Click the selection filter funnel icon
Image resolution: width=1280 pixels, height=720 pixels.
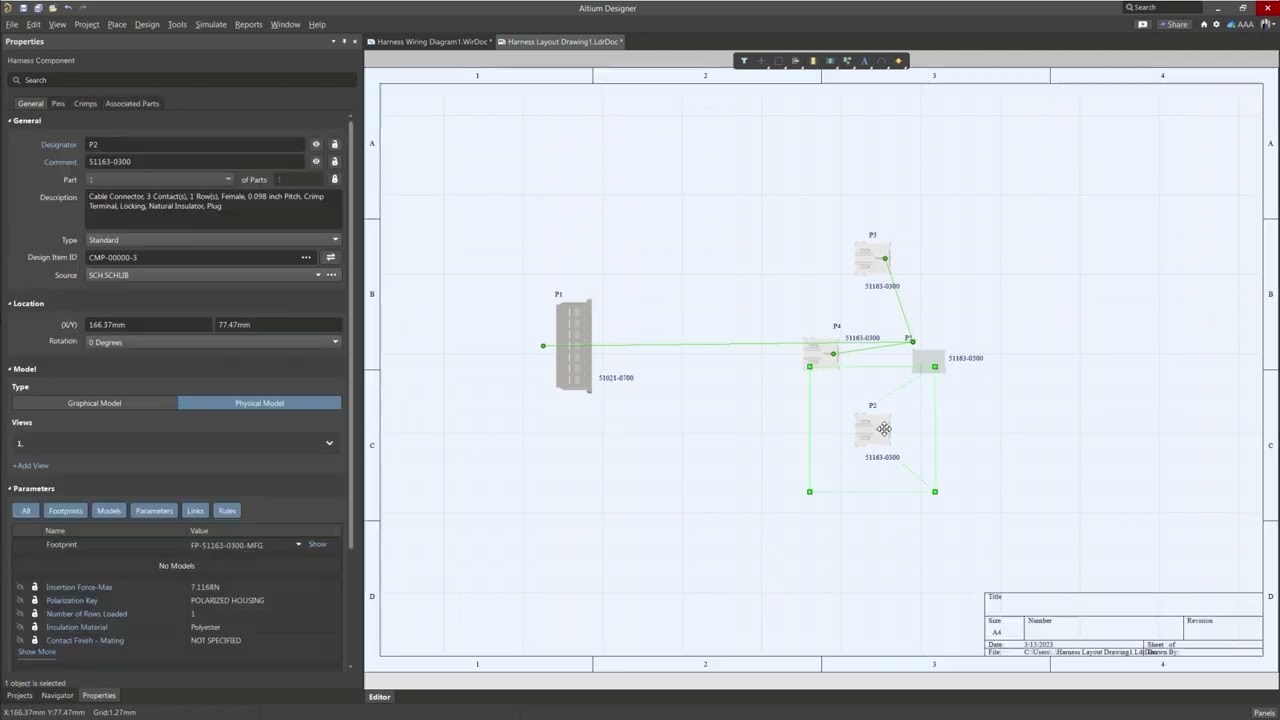744,61
